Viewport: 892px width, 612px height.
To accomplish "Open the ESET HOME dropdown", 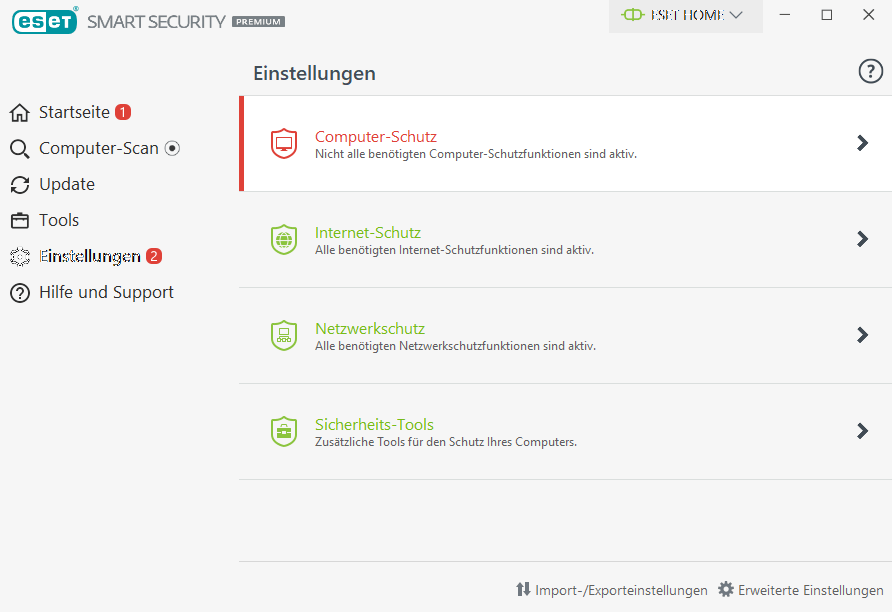I will point(685,16).
